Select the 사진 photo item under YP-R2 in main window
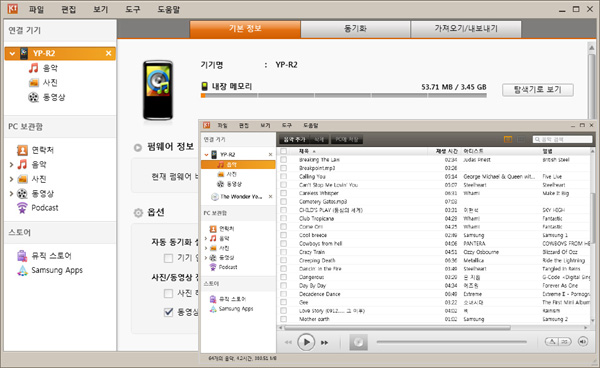Viewport: 600px width, 368px height. coord(43,83)
